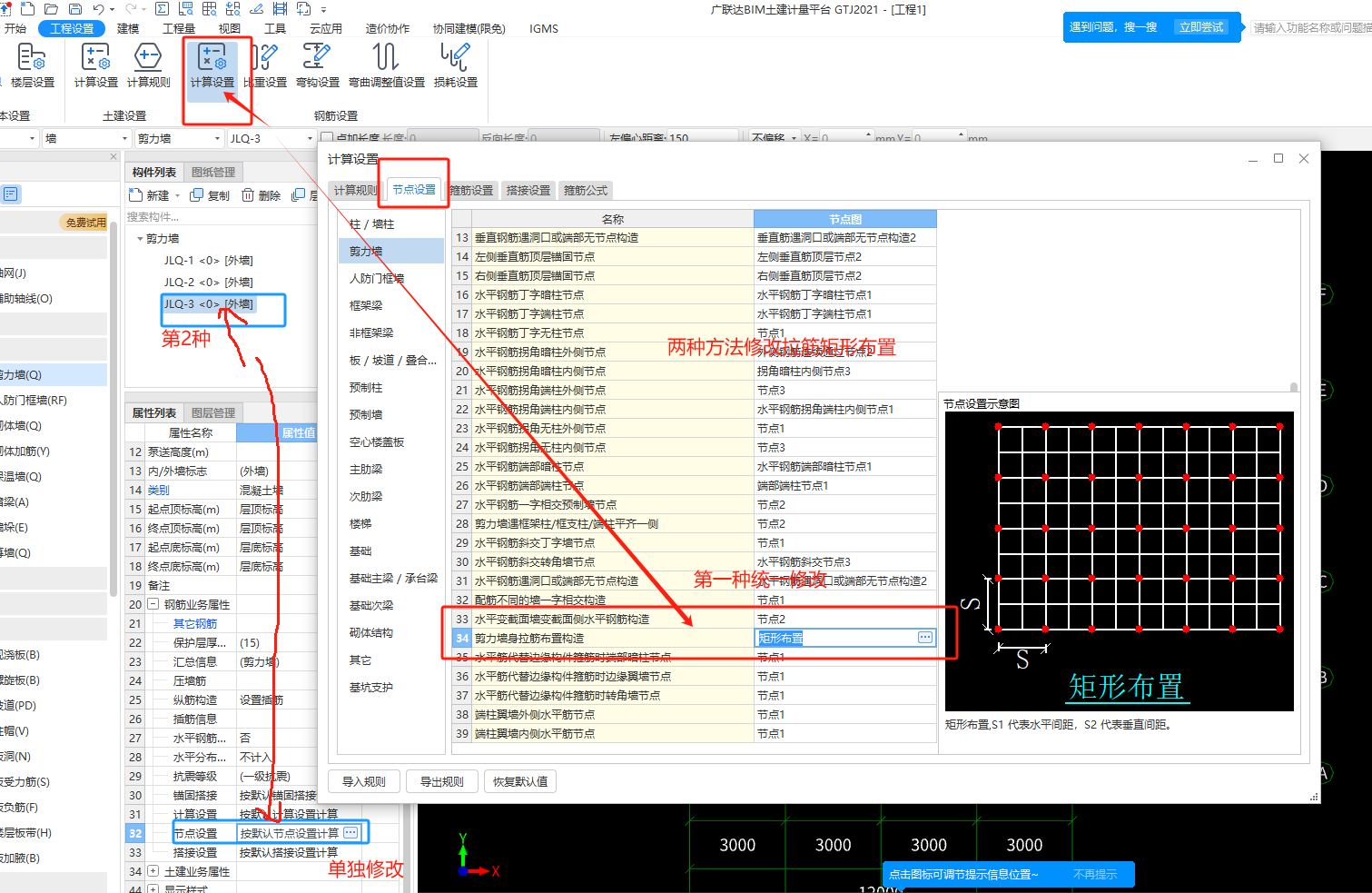
Task: Click 导入规则 button
Action: [x=364, y=781]
